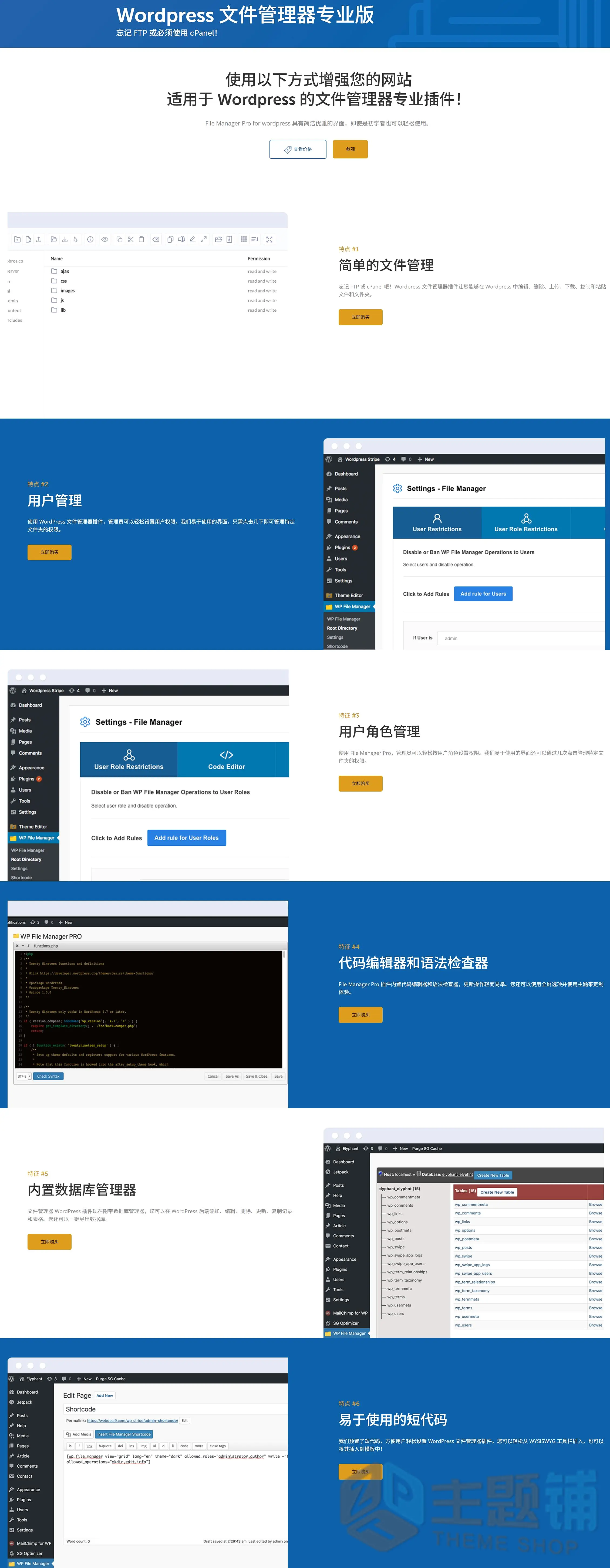Image resolution: width=610 pixels, height=1568 pixels.
Task: Switch to User Role Restrictions tab in feature #2
Action: coord(526,523)
